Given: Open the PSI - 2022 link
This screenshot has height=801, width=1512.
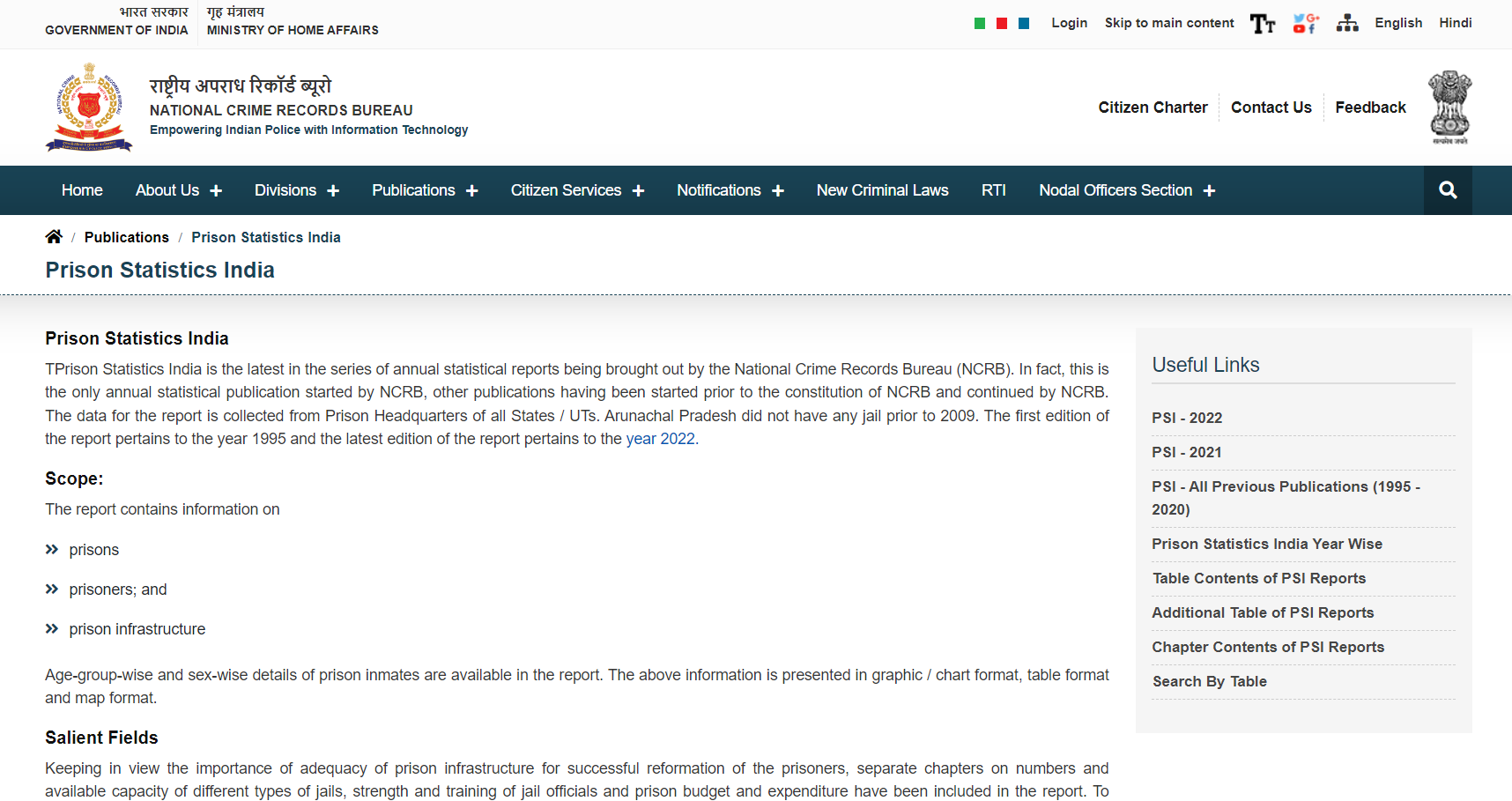Looking at the screenshot, I should tap(1186, 418).
